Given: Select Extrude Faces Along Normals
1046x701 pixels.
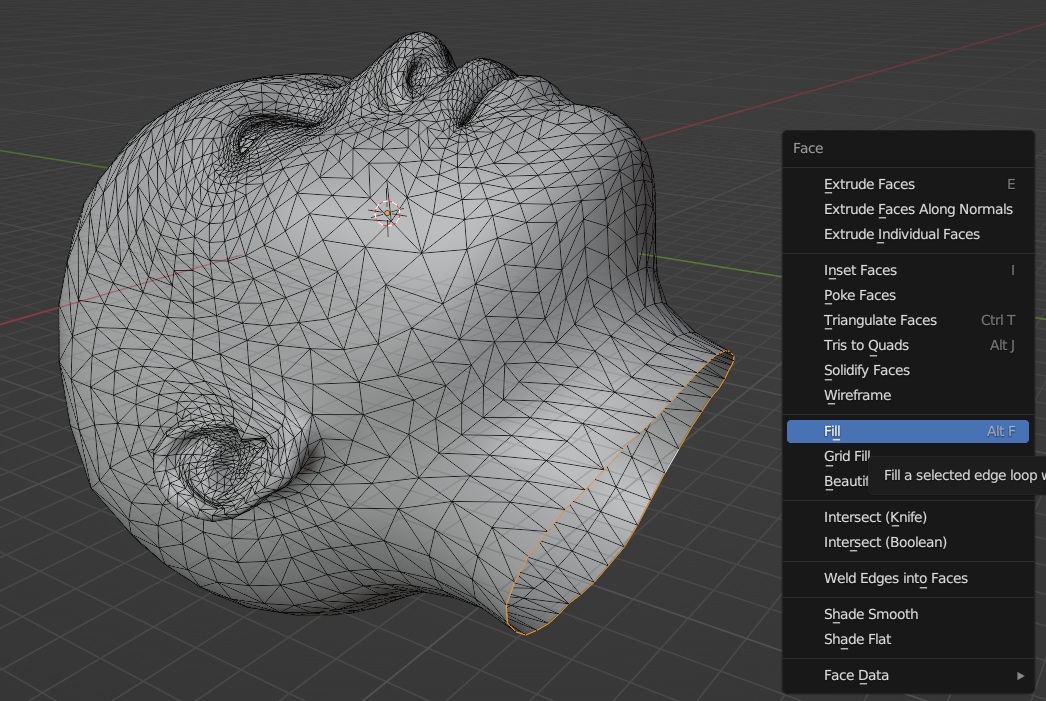Looking at the screenshot, I should click(x=917, y=209).
